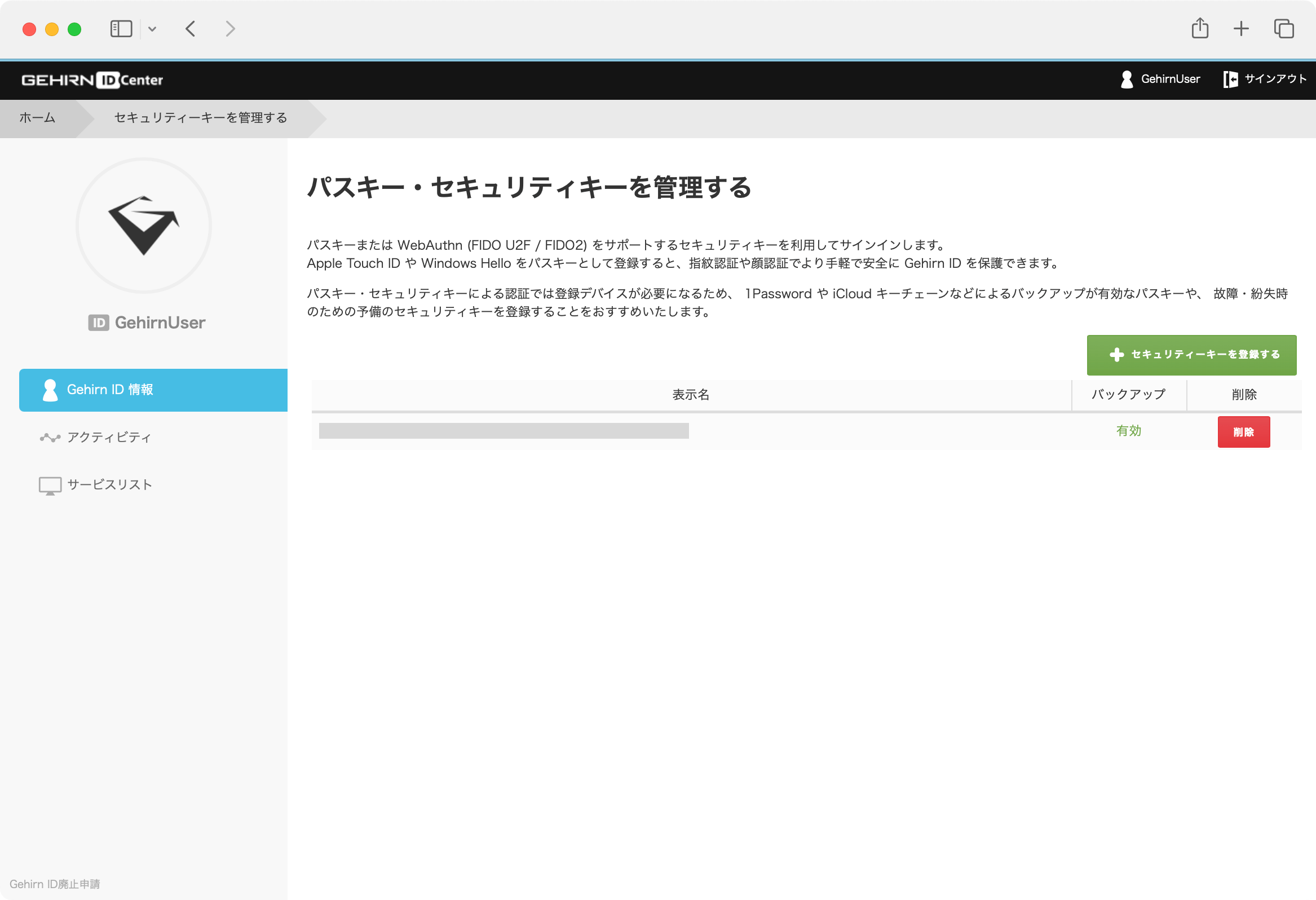Click the sign-out icon next to サインアウト
This screenshot has width=1316, height=900.
click(1230, 80)
